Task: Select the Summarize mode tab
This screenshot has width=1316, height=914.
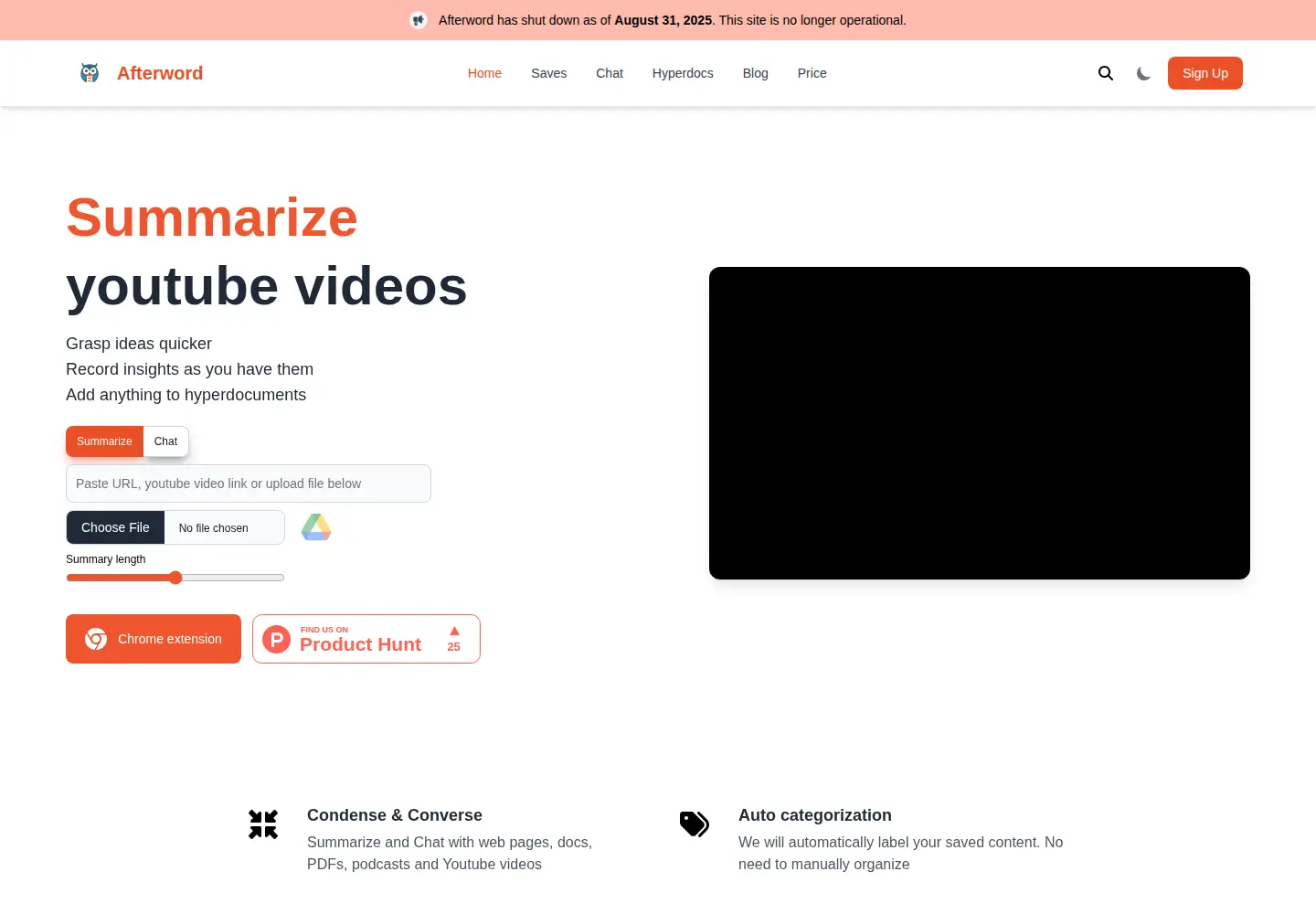Action: pyautogui.click(x=104, y=441)
